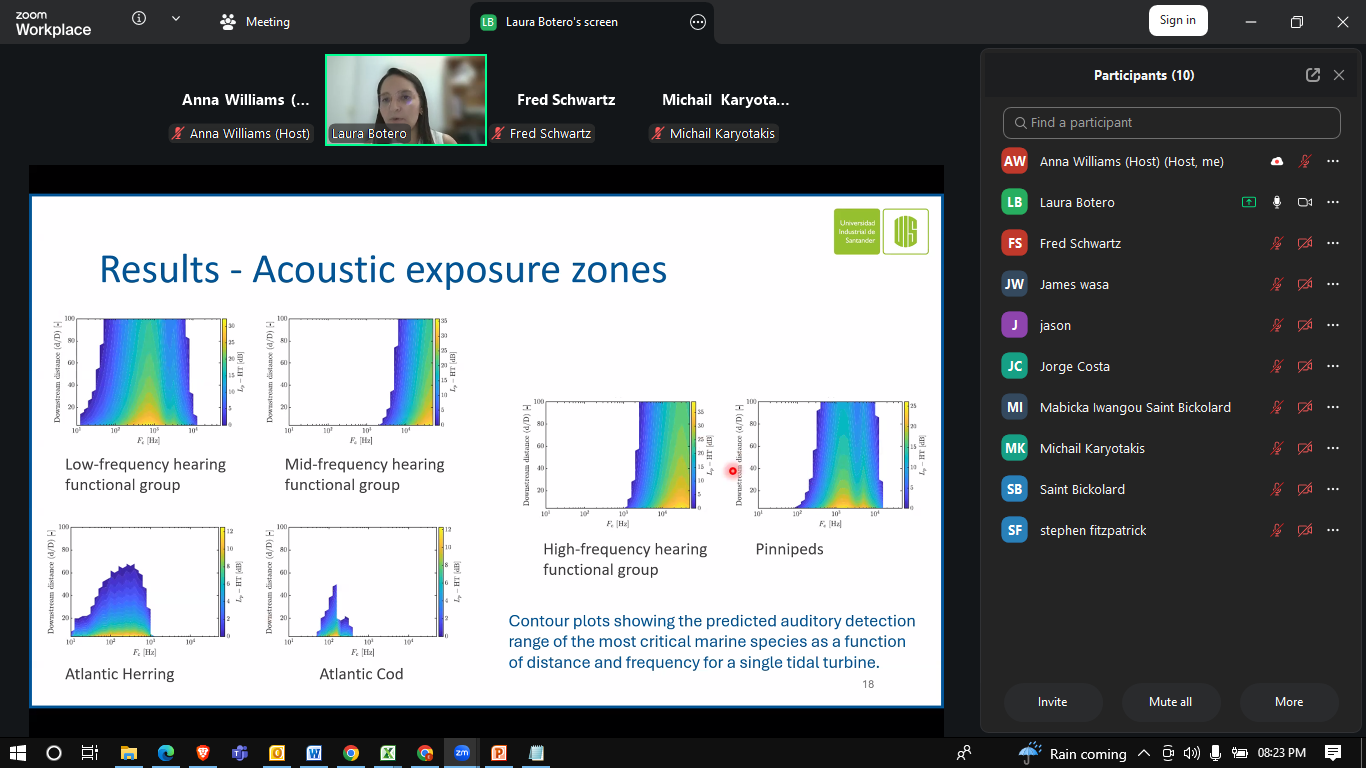Toggle stephen fitzpatrick's video icon
This screenshot has height=768, width=1366.
click(x=1305, y=530)
